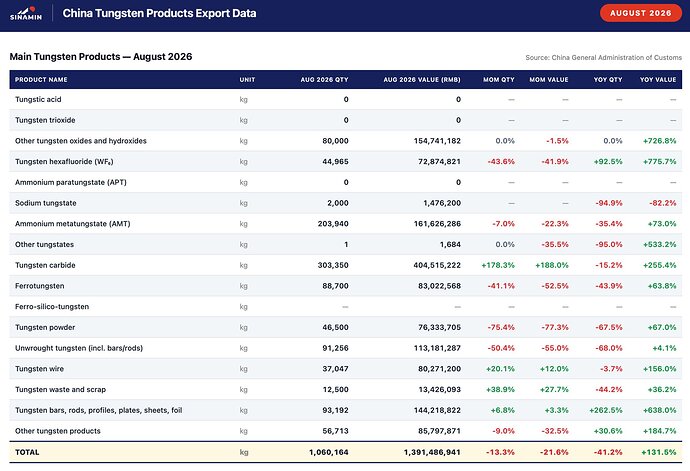Screen dimensions: 690x471
Task: Select the 'Ferro-silico-tungsten' row name
Action: (x=52, y=306)
